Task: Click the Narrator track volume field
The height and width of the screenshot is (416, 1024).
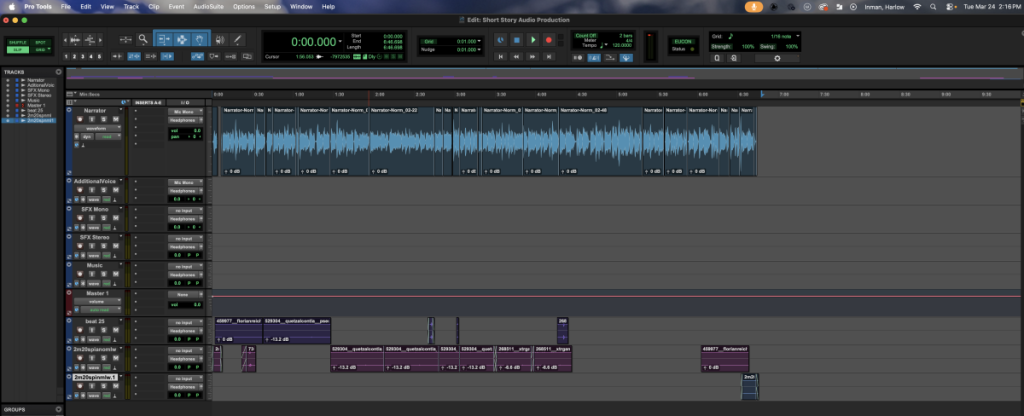Action: tap(185, 131)
